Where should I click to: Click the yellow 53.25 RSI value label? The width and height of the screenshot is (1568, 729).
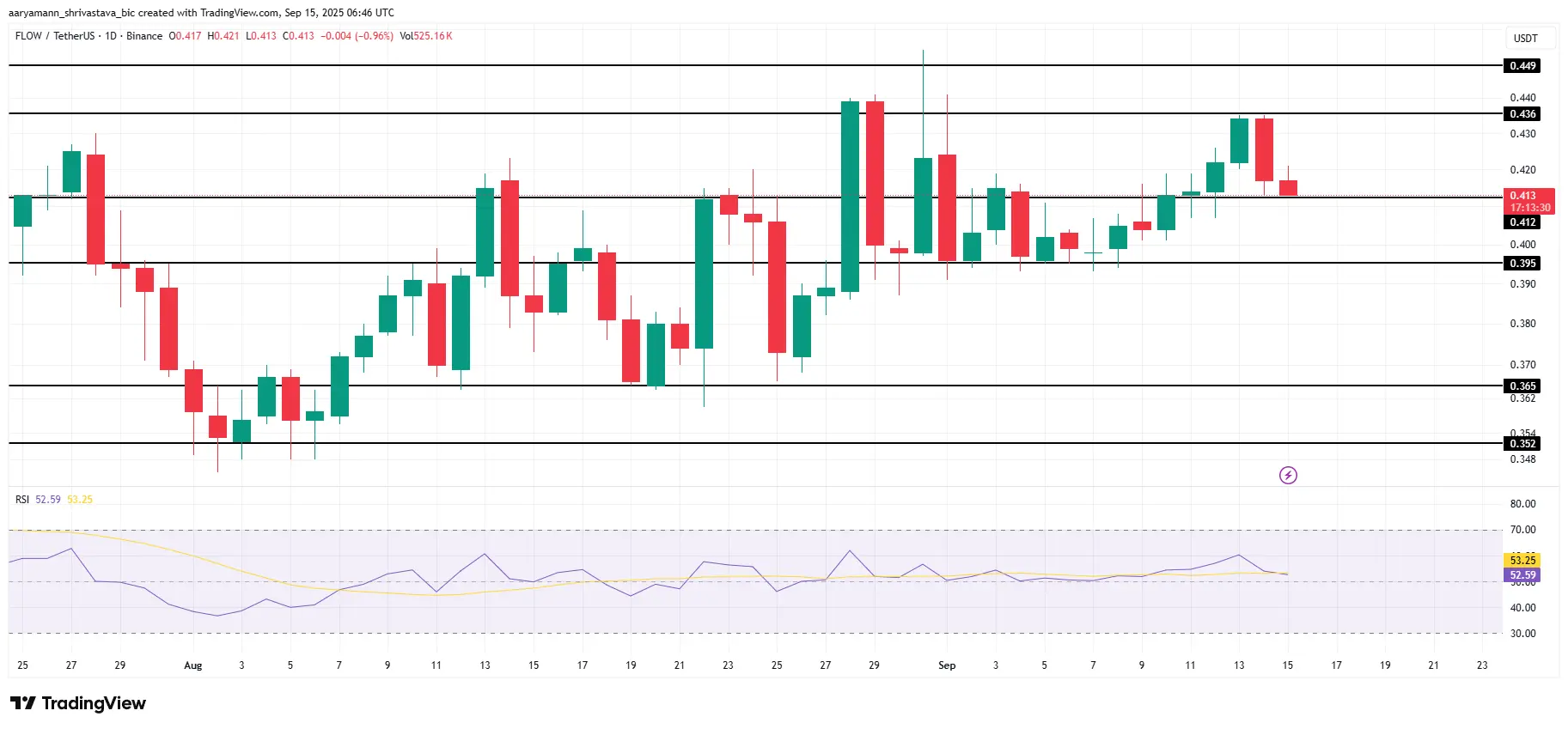click(x=1523, y=561)
